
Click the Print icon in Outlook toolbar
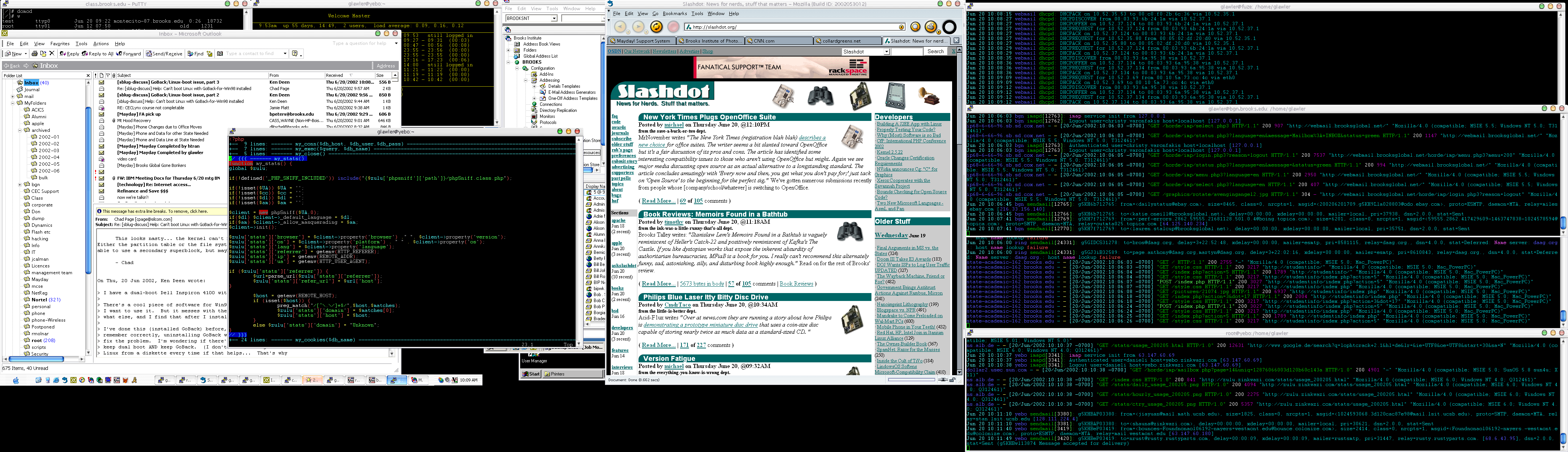[35, 53]
